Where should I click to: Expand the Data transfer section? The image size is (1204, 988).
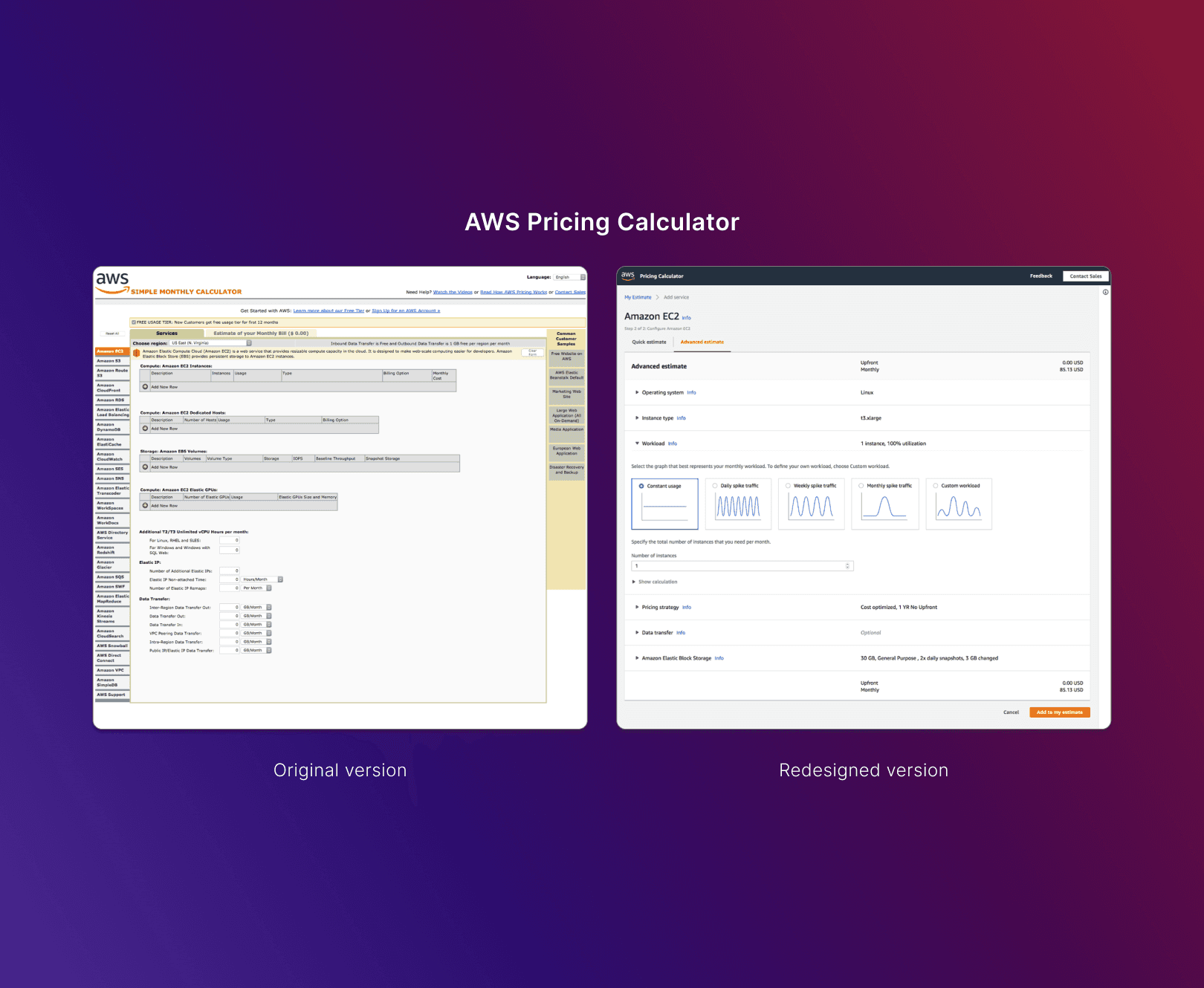point(637,633)
